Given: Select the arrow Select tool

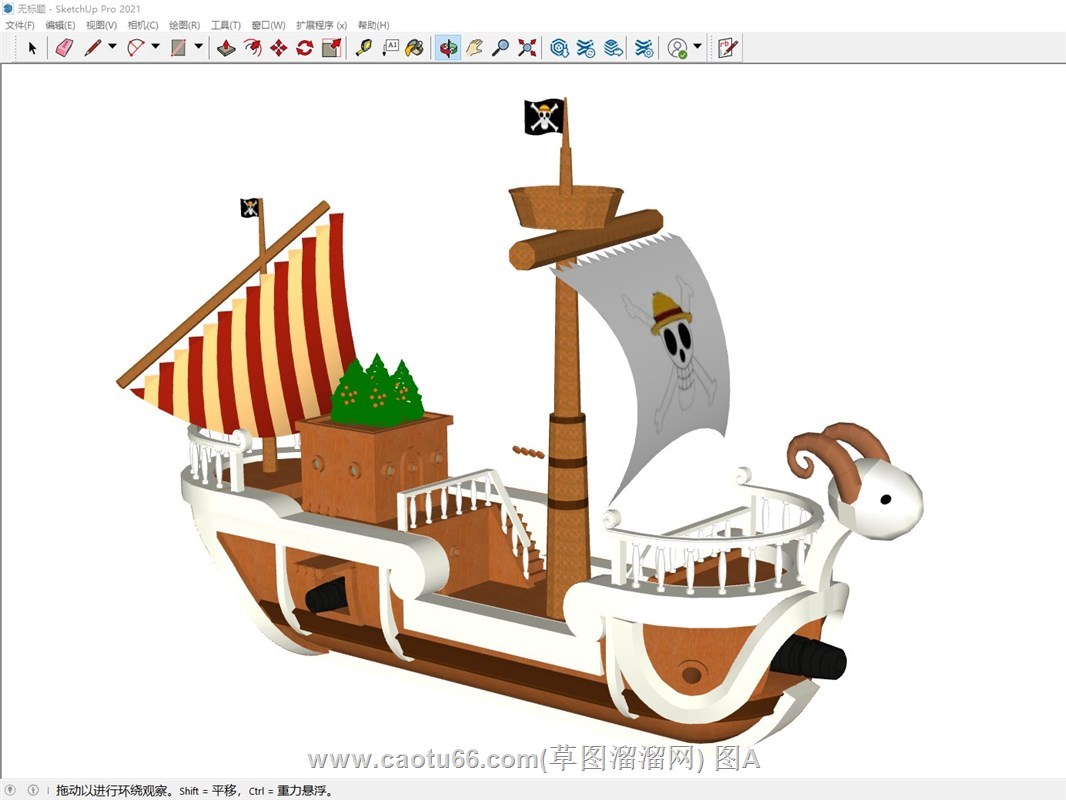Looking at the screenshot, I should [32, 48].
